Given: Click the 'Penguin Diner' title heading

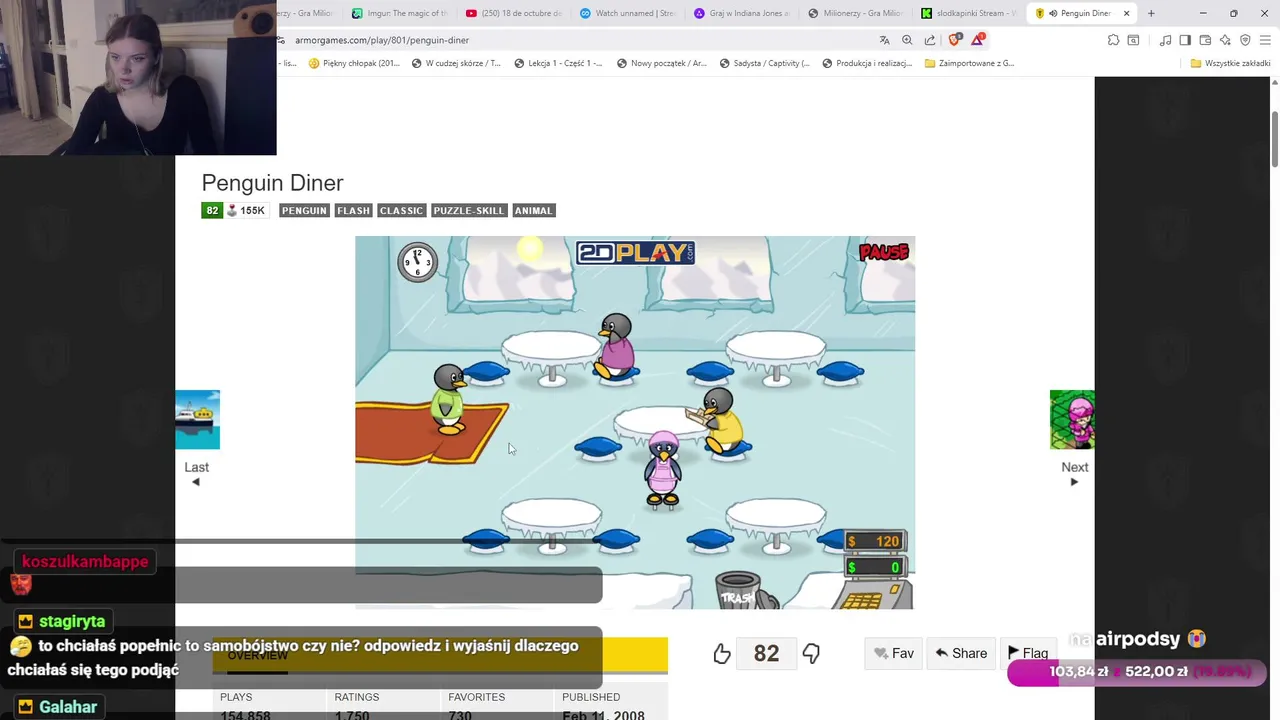Looking at the screenshot, I should tap(272, 183).
